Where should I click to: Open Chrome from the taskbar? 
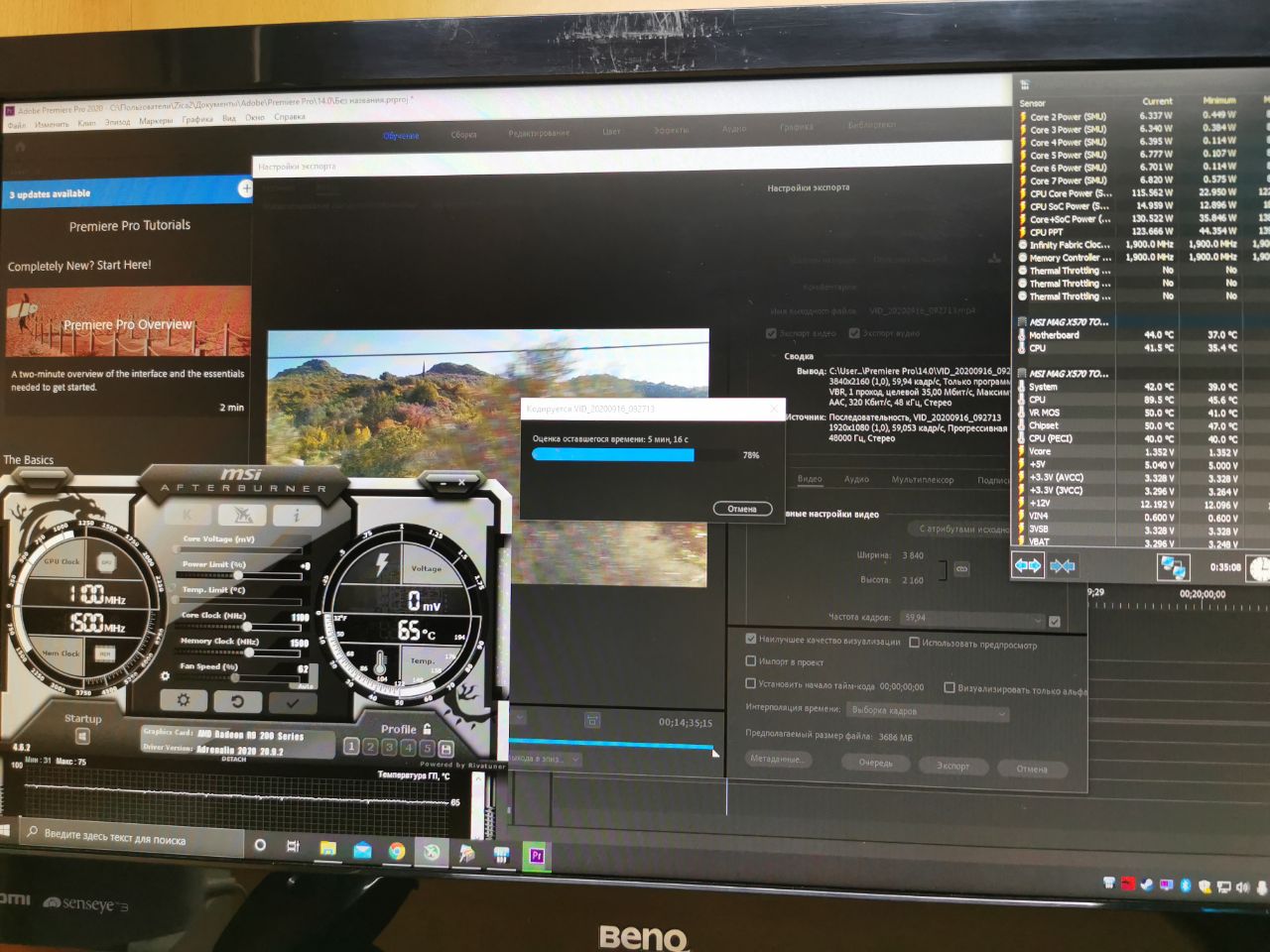397,851
